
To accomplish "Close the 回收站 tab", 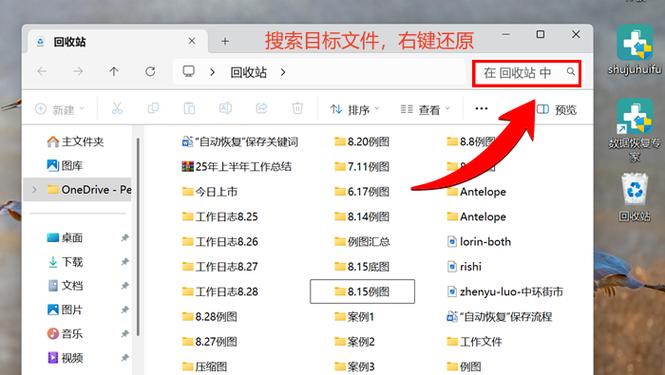I will point(192,41).
